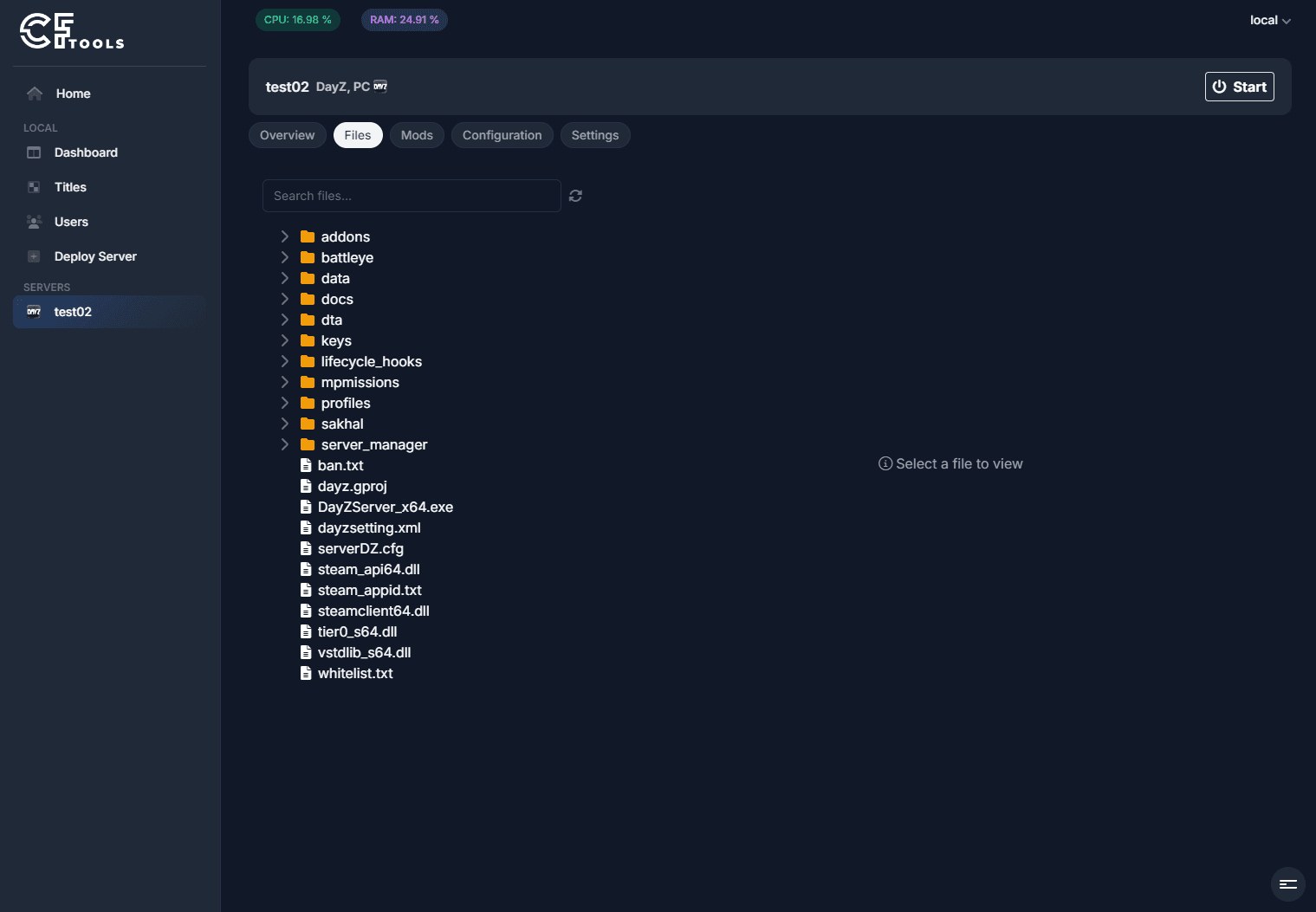Expand the mpmissions folder chevron
Viewport: 1316px width, 912px height.
[x=284, y=382]
